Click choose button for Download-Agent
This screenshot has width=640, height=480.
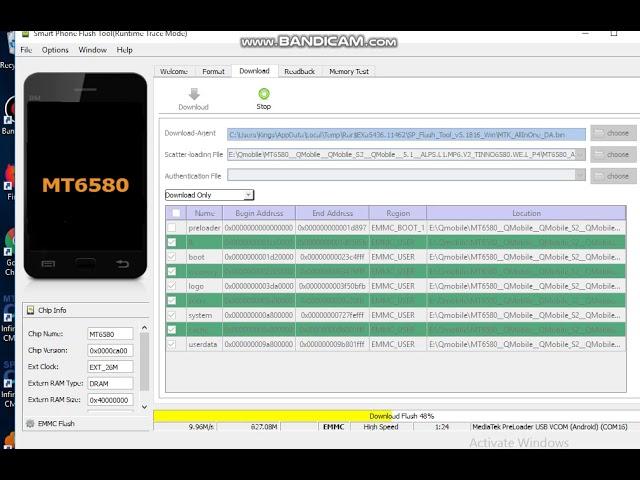tap(613, 133)
